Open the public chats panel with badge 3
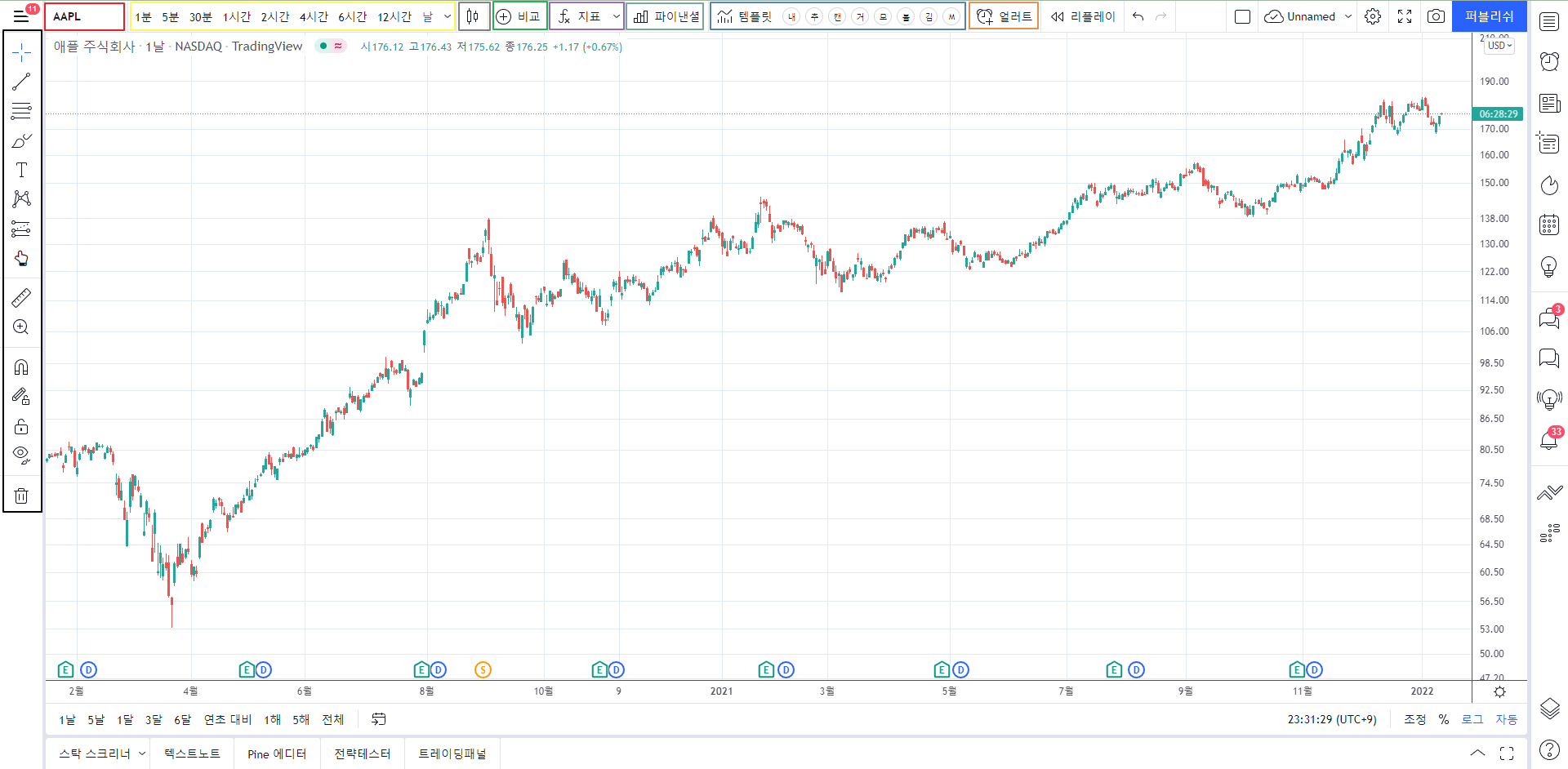This screenshot has height=769, width=1568. pos(1549,318)
